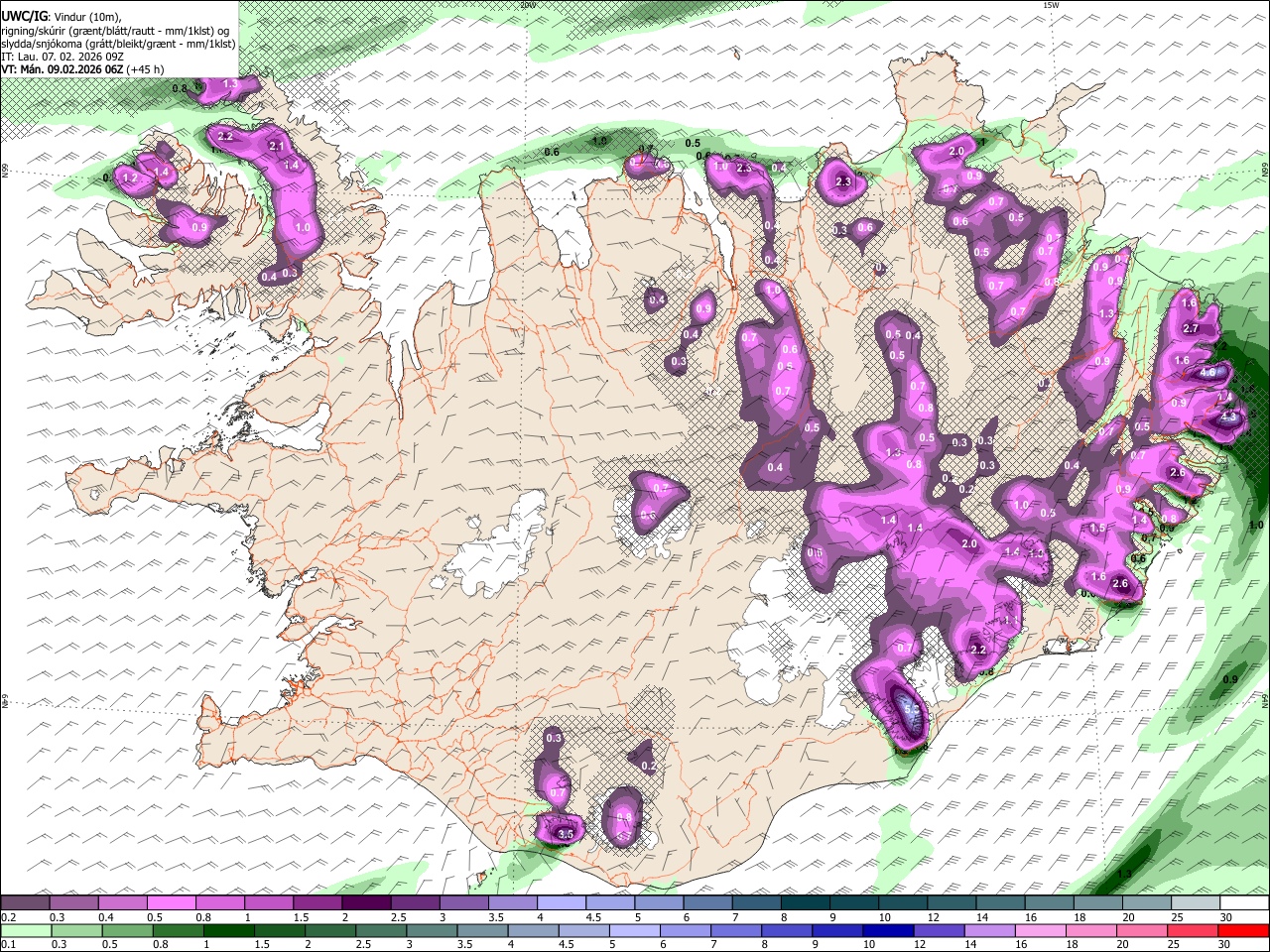Click the 'VT: Mán. 09.02.2026 06Z (+45 h)' line
This screenshot has height=952, width=1270.
82,69
